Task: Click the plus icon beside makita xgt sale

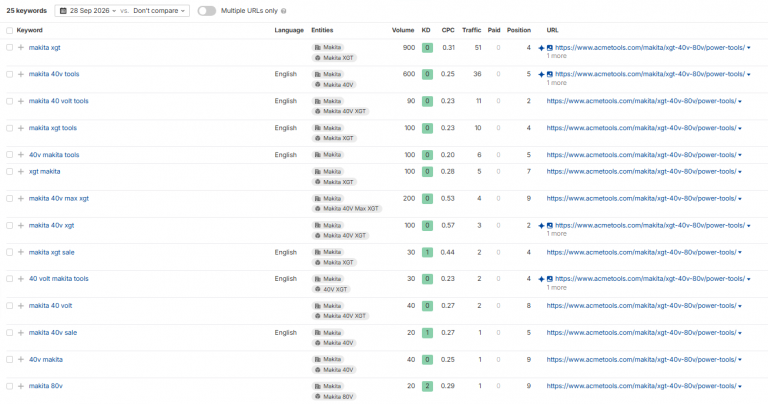Action: coord(21,252)
